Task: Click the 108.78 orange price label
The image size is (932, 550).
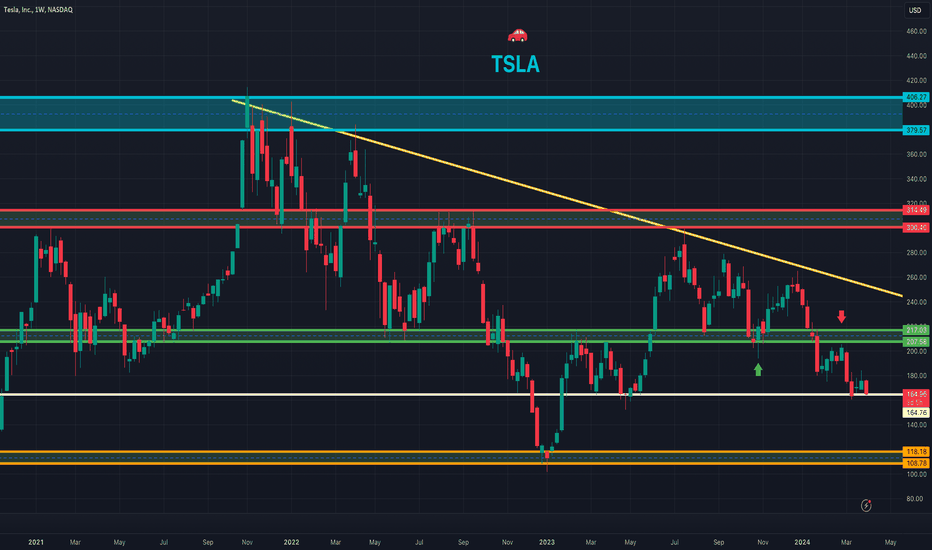Action: pos(916,463)
